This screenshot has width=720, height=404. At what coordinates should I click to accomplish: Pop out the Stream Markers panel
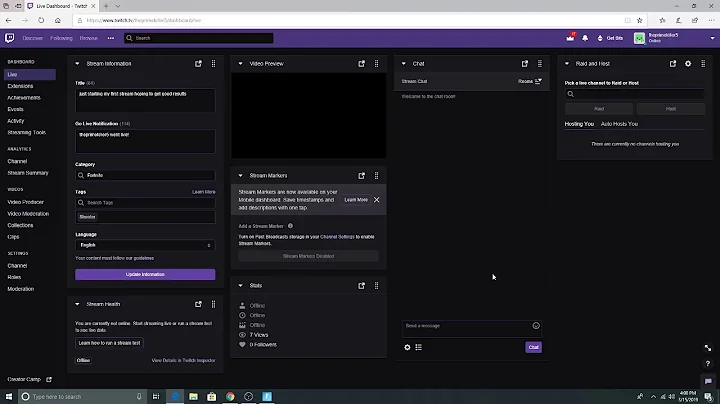[x=361, y=175]
